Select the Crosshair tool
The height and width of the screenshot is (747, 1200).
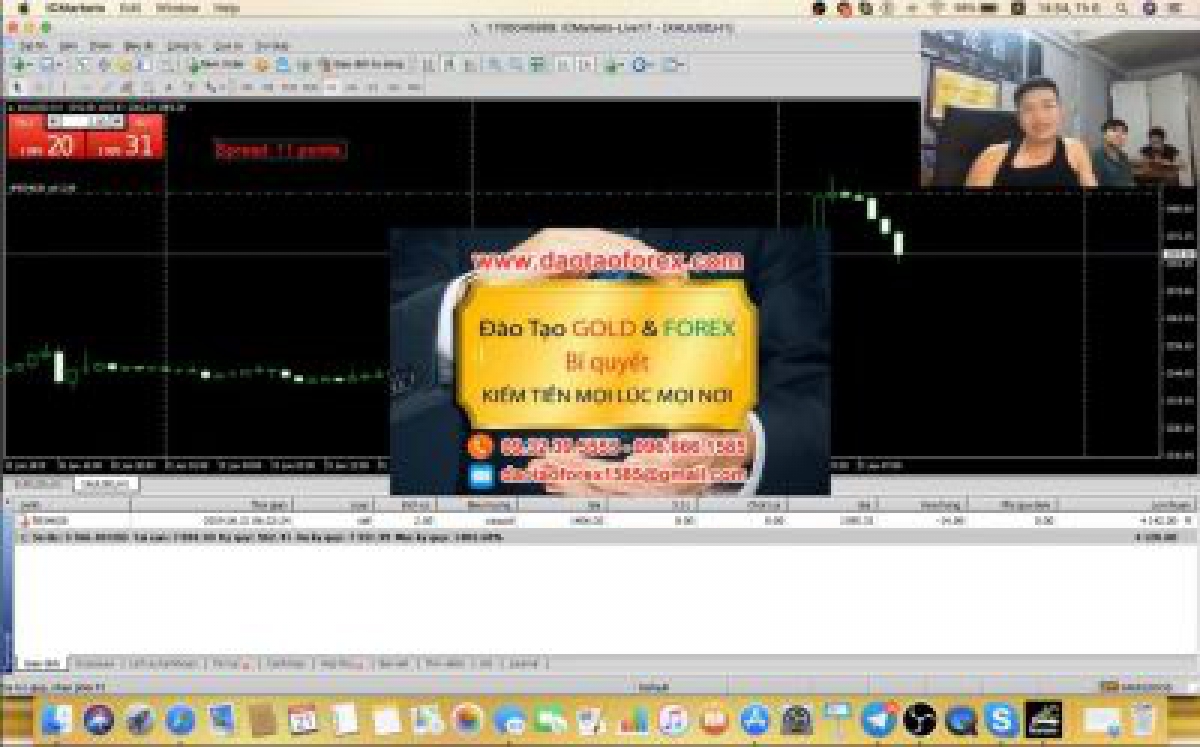(x=38, y=87)
